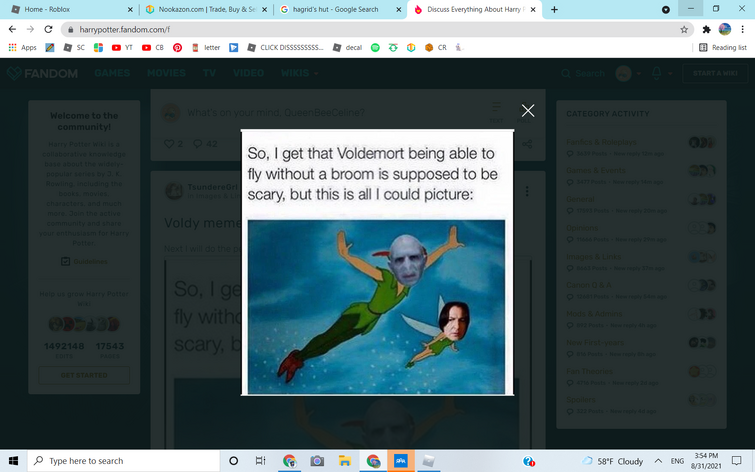Image resolution: width=755 pixels, height=472 pixels.
Task: Open the Roblox app in taskbar
Action: [x=428, y=461]
